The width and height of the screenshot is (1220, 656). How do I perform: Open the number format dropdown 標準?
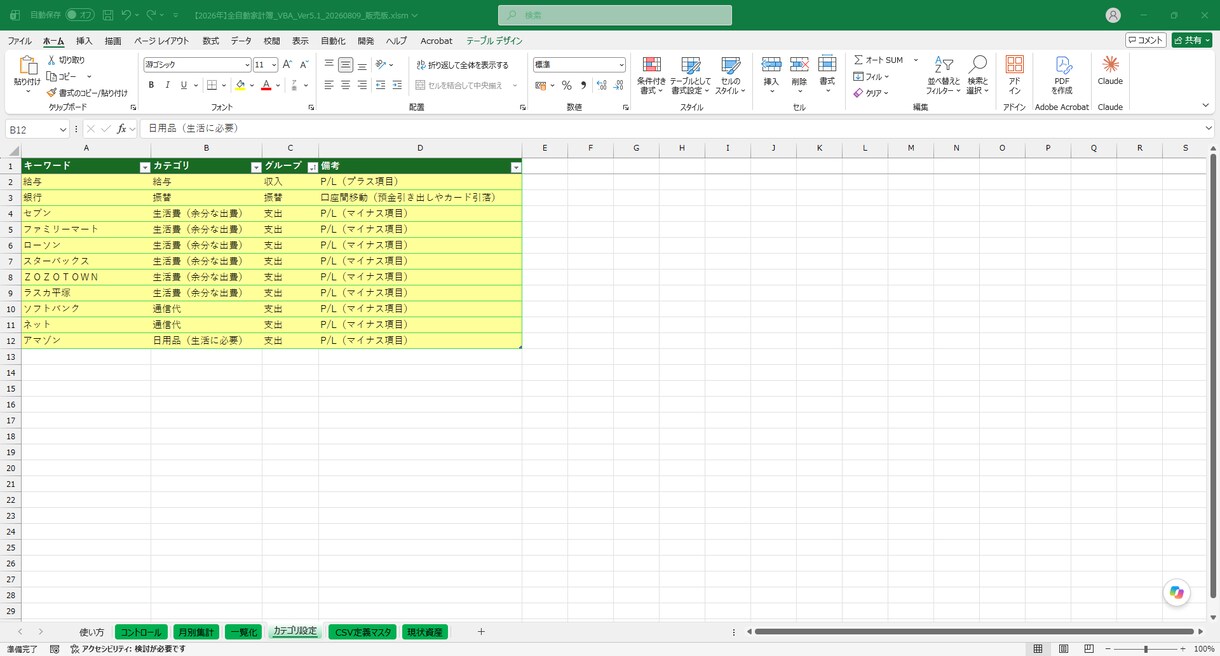621,65
